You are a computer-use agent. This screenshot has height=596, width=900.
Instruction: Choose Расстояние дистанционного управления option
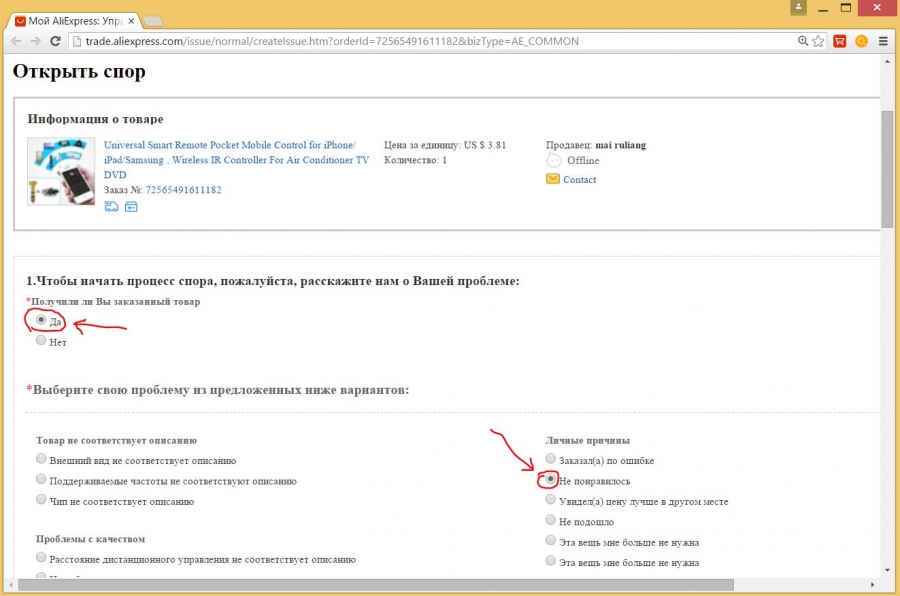(x=41, y=558)
